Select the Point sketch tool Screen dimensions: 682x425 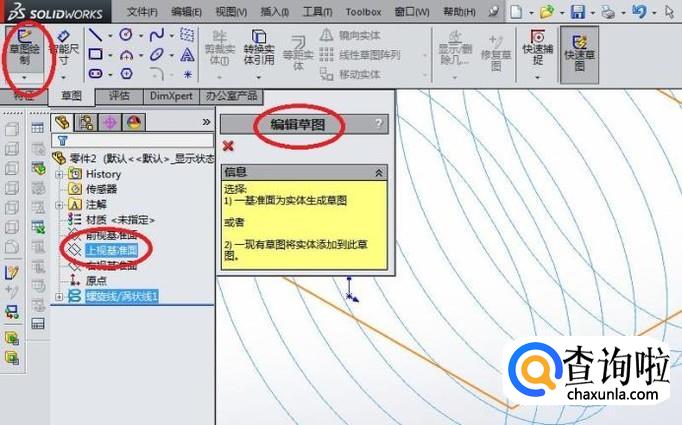187,74
